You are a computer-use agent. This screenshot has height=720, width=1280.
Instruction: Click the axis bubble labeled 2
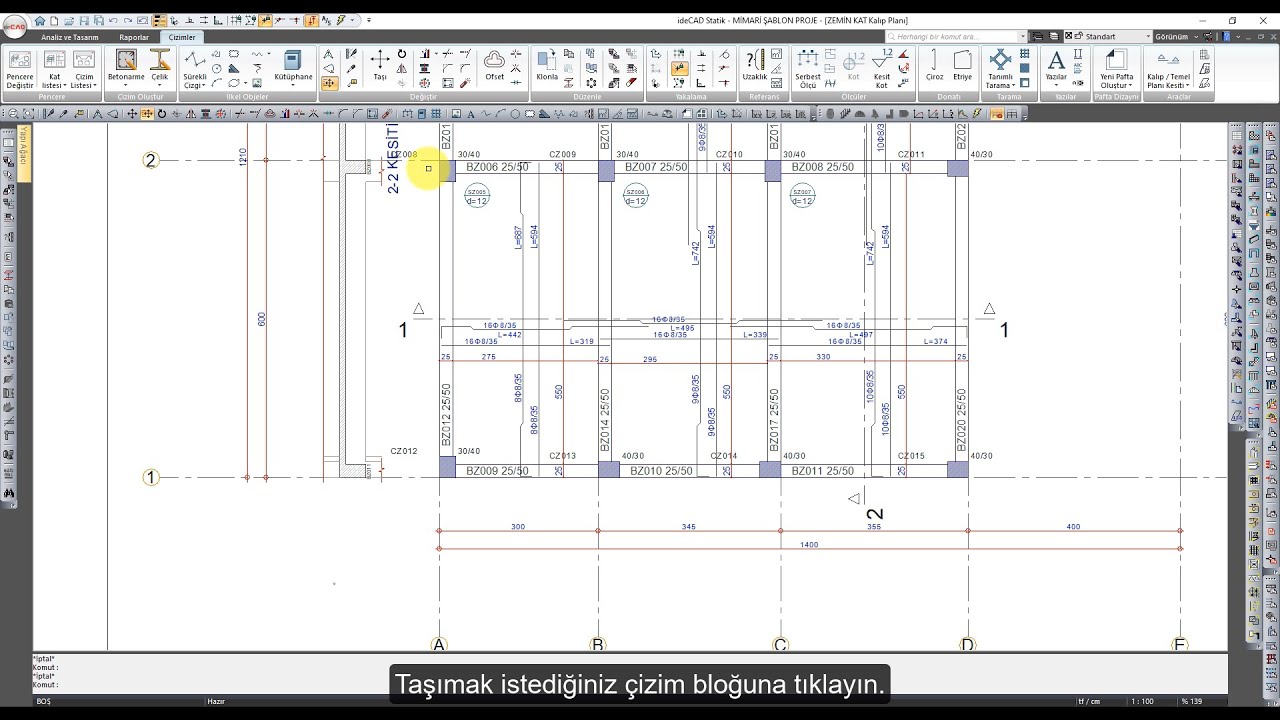(x=151, y=160)
